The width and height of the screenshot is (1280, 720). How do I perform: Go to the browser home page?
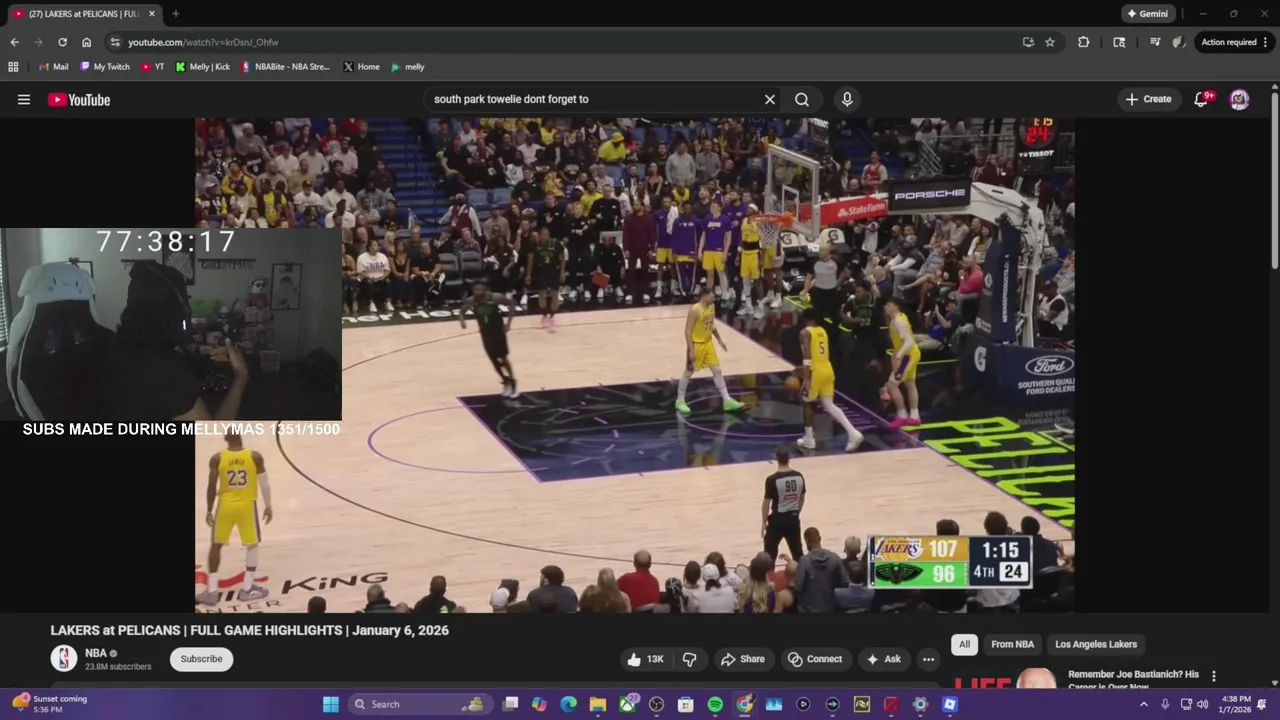(x=86, y=42)
